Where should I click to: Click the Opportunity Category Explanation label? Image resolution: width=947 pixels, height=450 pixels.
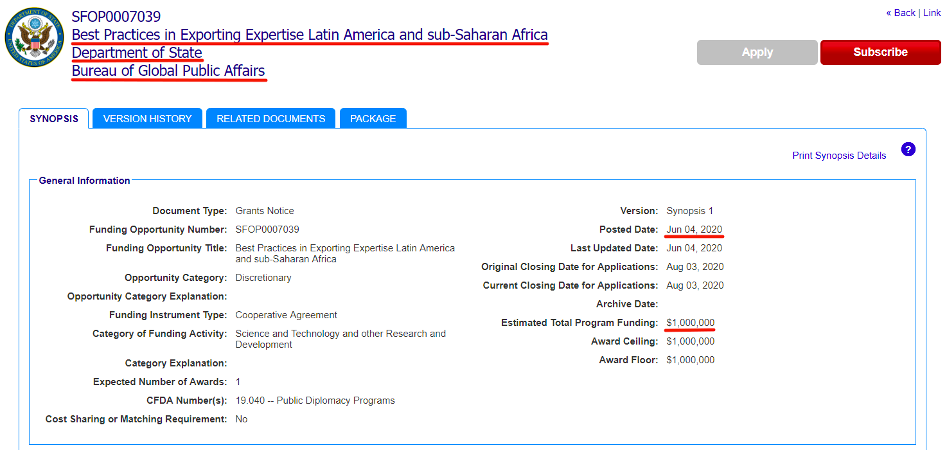(x=147, y=297)
